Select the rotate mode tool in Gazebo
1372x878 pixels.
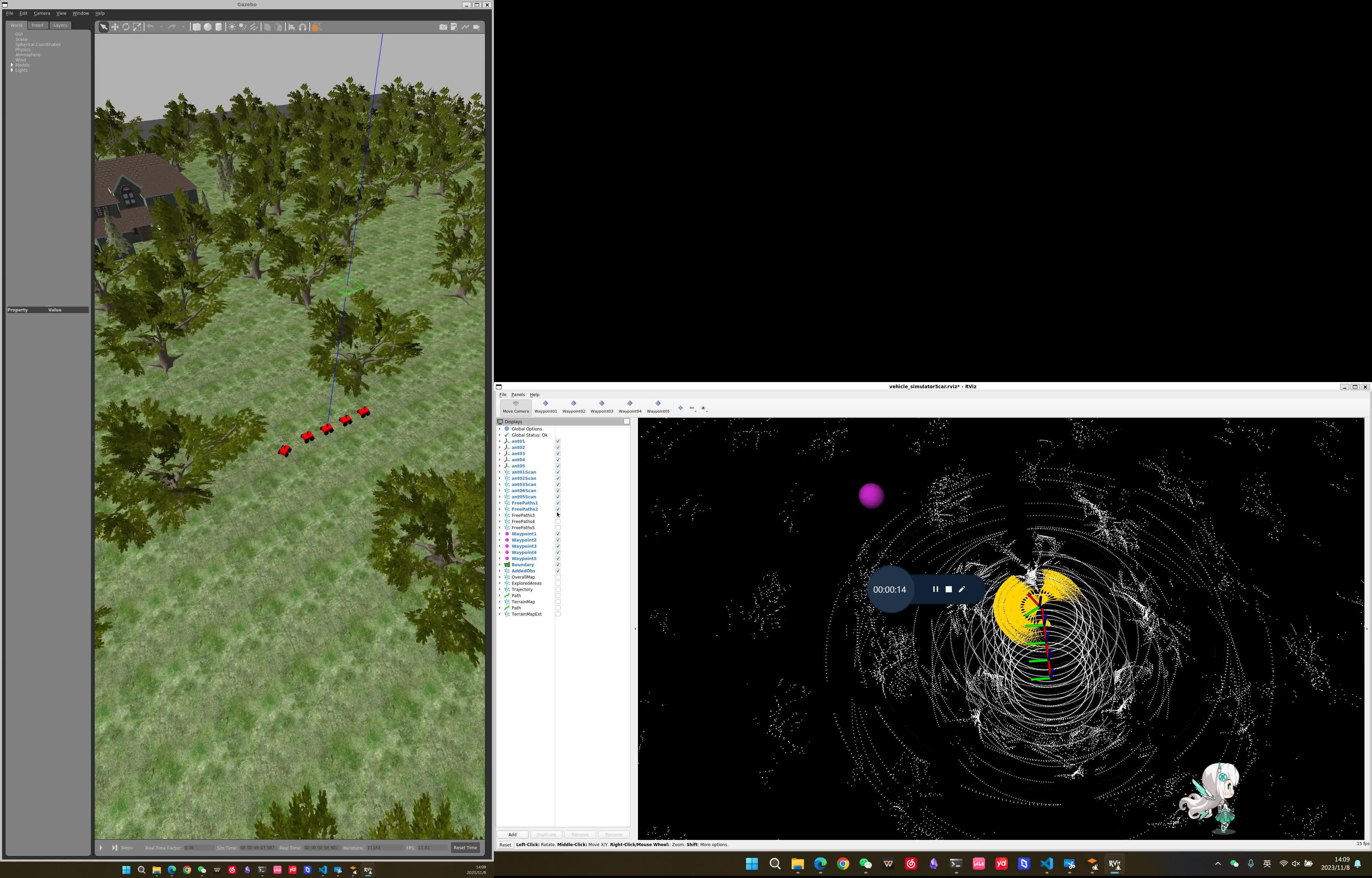point(126,27)
